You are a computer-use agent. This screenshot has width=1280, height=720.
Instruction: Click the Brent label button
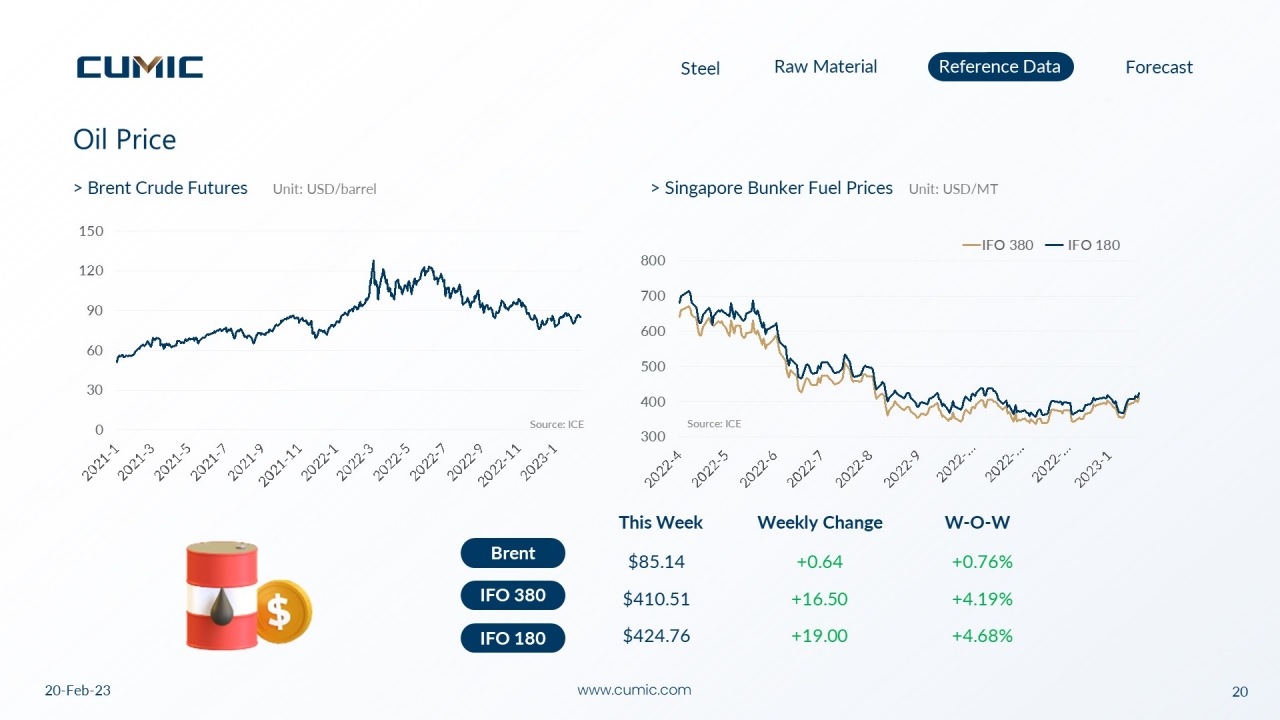point(513,553)
